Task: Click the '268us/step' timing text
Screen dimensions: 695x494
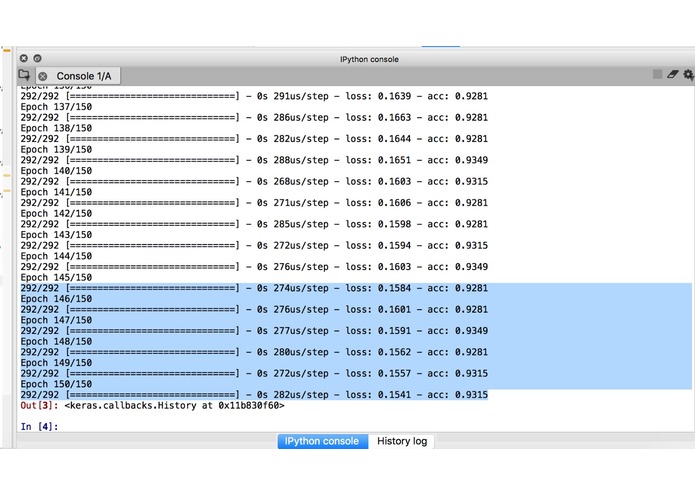Action: tap(301, 181)
